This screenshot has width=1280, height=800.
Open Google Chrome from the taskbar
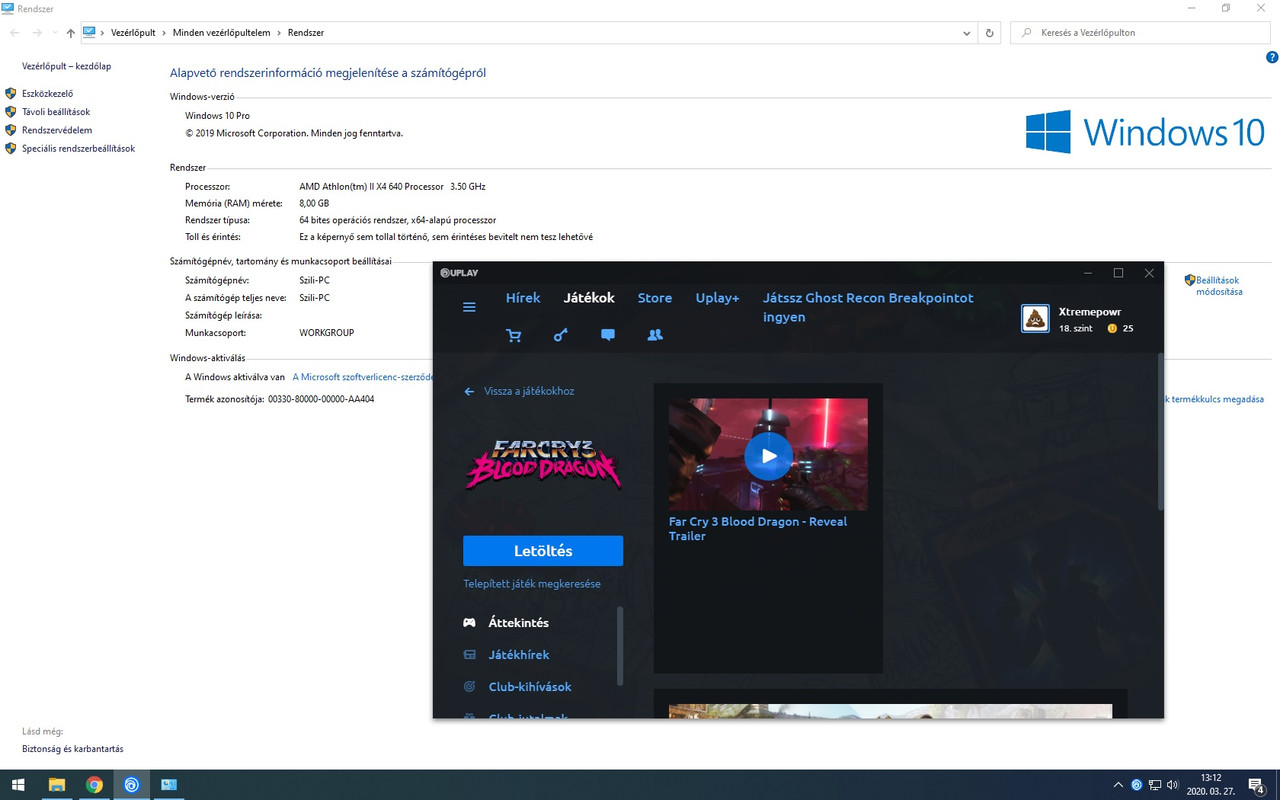point(94,785)
